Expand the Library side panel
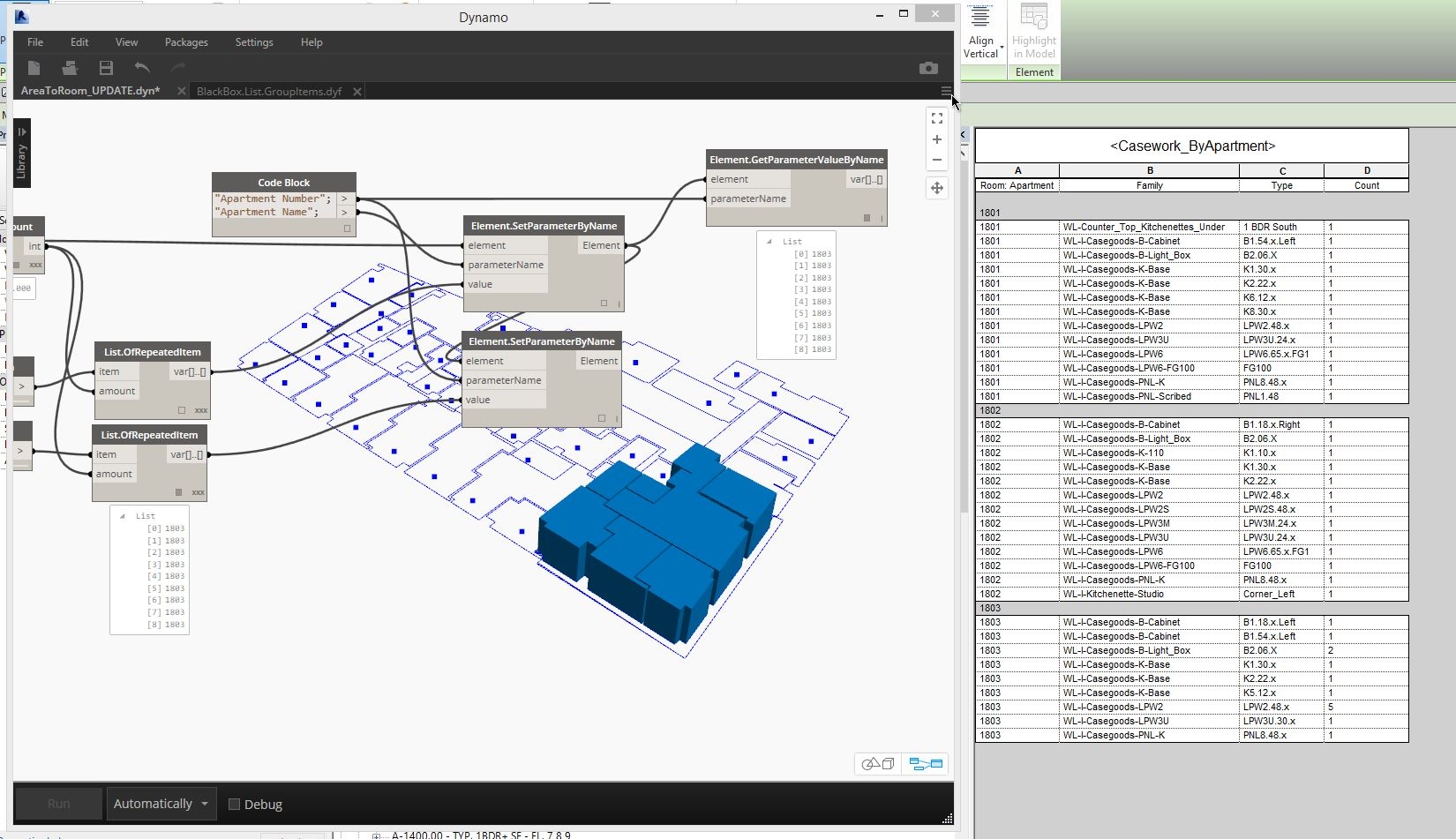1456x839 pixels. click(22, 153)
